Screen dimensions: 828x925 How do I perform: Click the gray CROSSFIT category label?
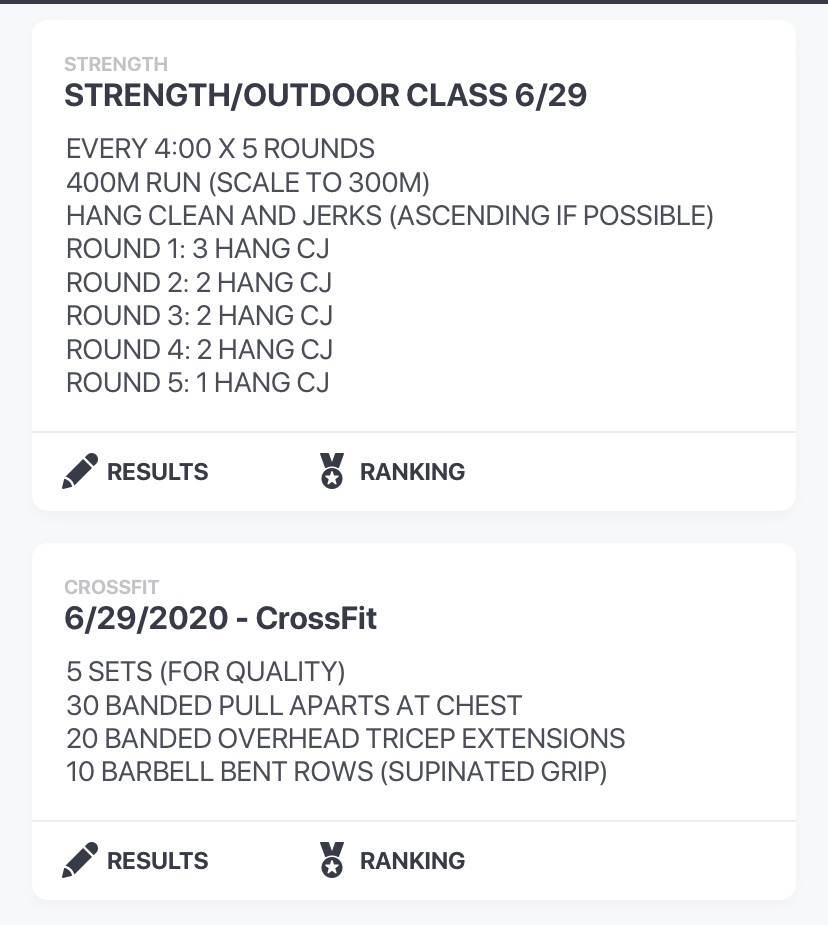(x=112, y=587)
